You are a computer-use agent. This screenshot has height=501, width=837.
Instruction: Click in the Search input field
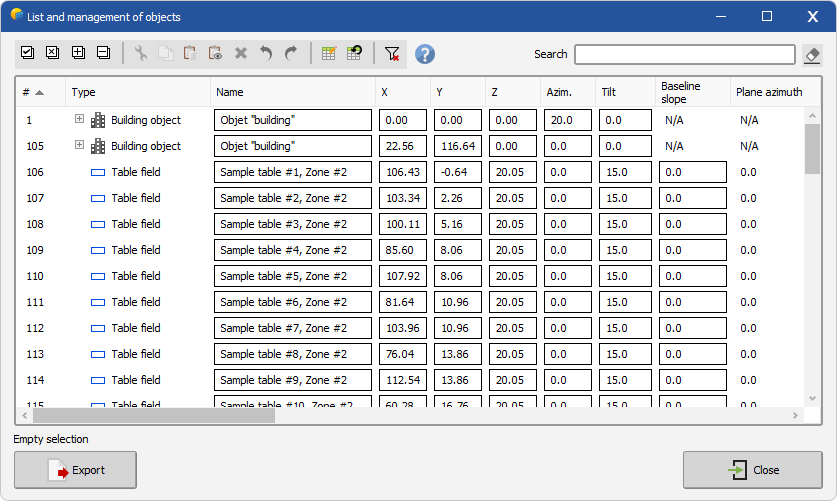pyautogui.click(x=685, y=54)
